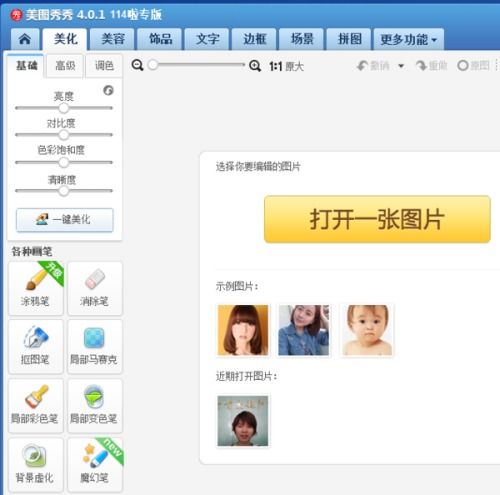Select the 局部彩色笔 color brush tool

[36, 406]
